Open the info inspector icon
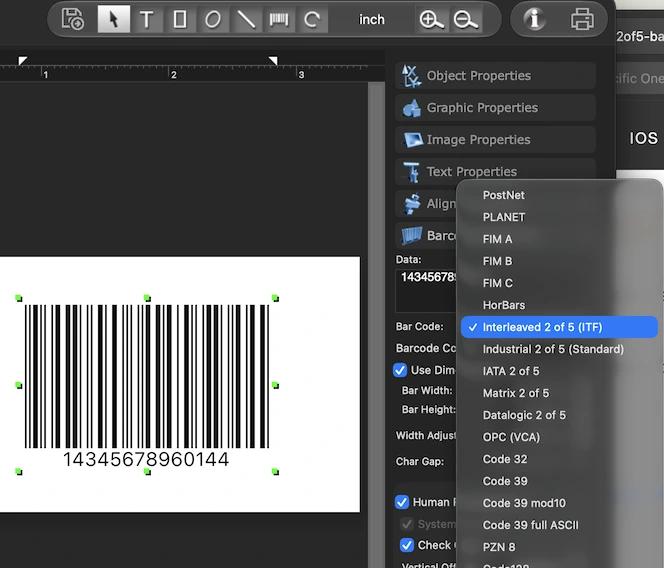Viewport: 664px width, 568px height. pyautogui.click(x=534, y=19)
